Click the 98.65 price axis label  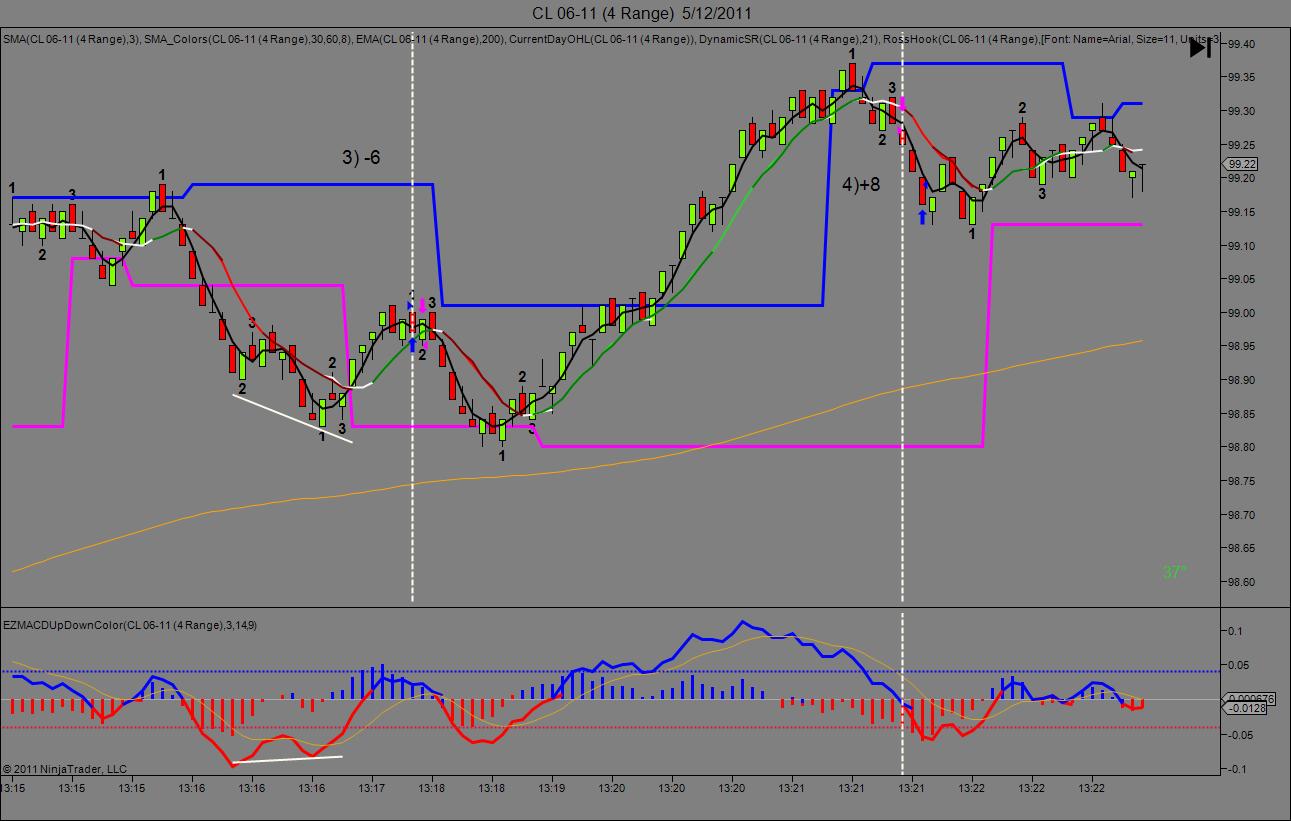click(x=1243, y=549)
